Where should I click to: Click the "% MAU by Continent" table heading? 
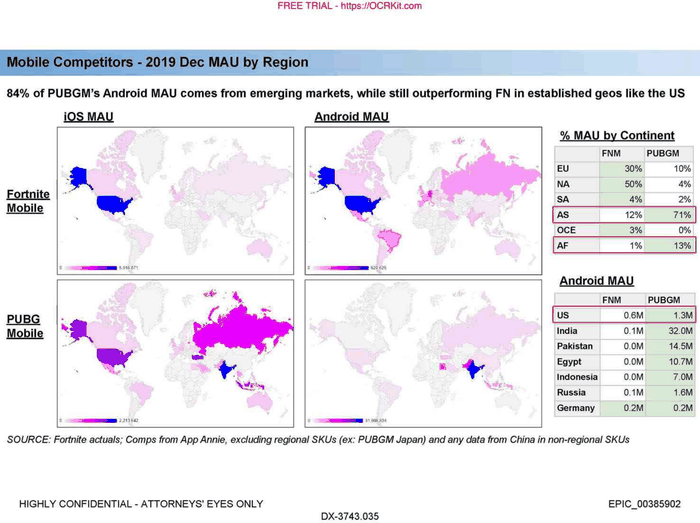[617, 136]
